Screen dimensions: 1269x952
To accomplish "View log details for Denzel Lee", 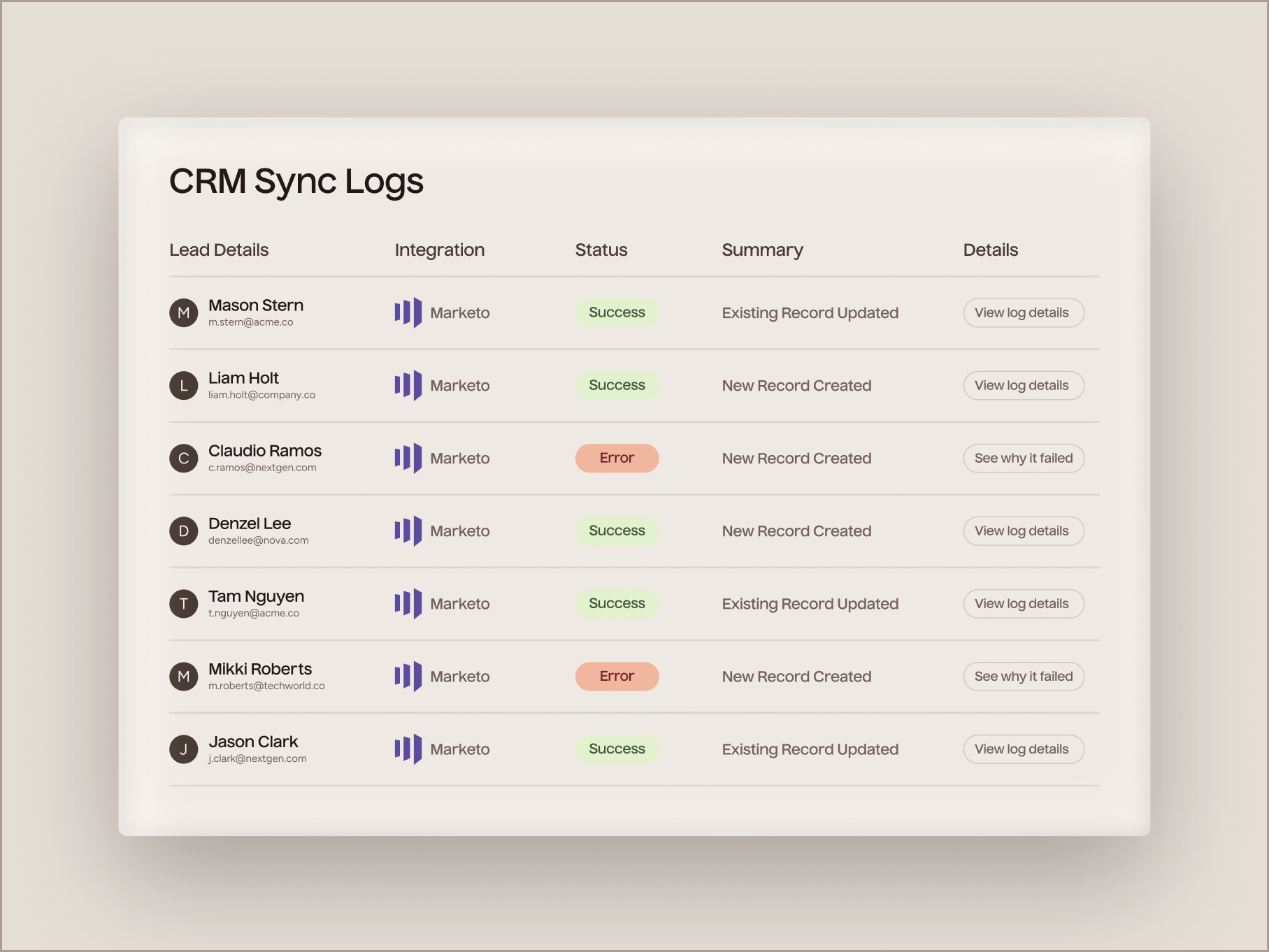I will pyautogui.click(x=1023, y=531).
